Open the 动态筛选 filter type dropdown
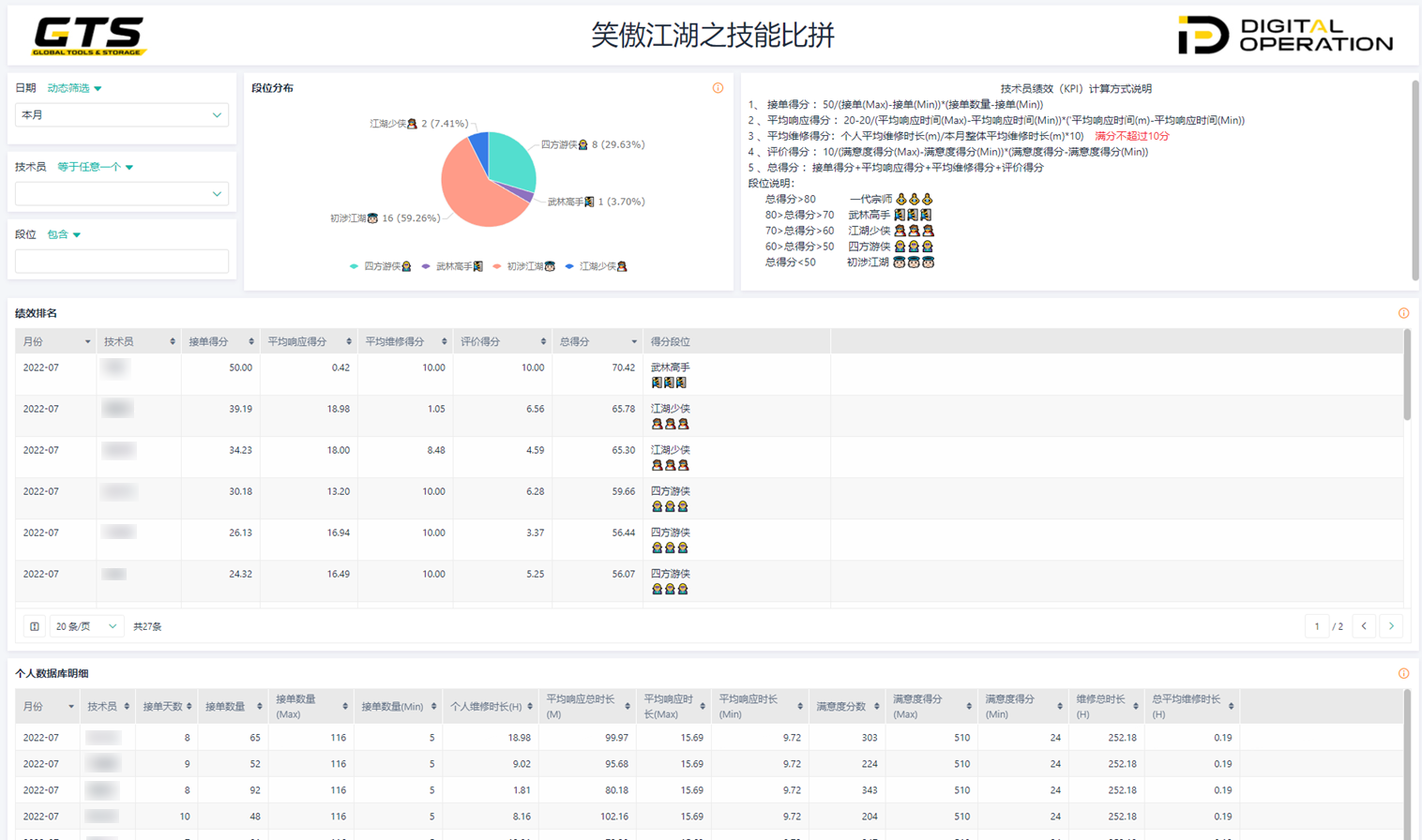 [74, 88]
